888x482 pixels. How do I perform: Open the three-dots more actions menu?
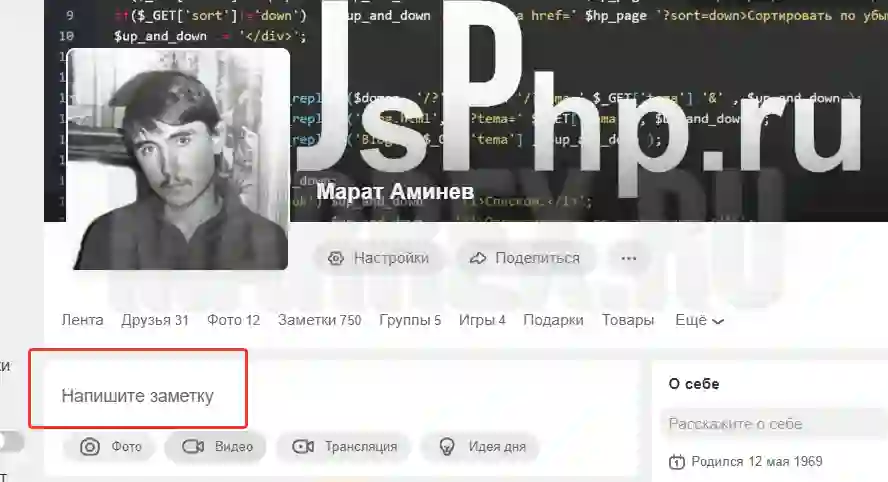tap(629, 258)
